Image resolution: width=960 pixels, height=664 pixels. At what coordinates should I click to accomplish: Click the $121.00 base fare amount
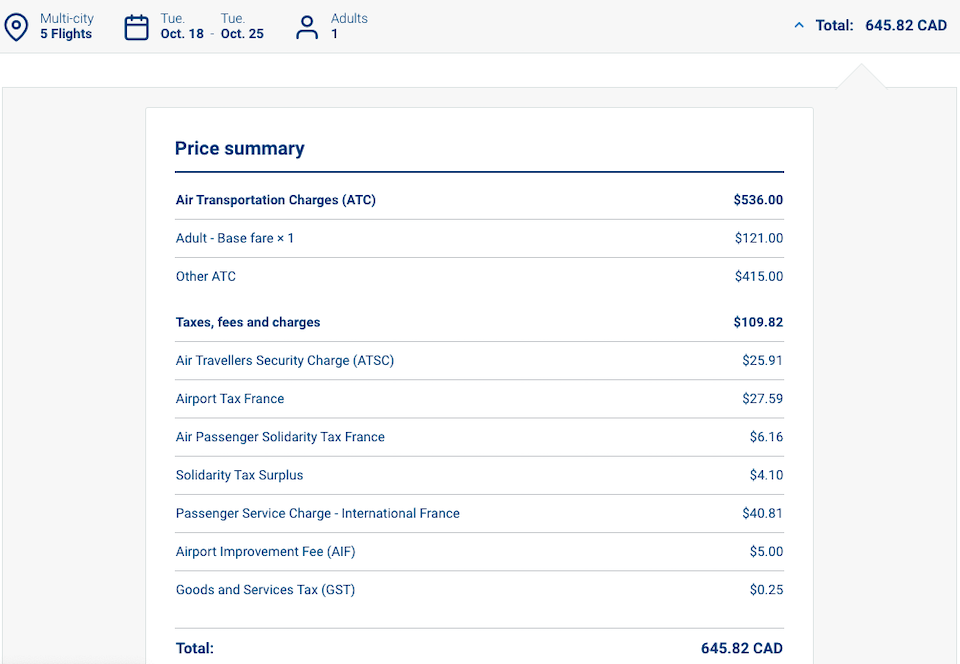(x=759, y=238)
